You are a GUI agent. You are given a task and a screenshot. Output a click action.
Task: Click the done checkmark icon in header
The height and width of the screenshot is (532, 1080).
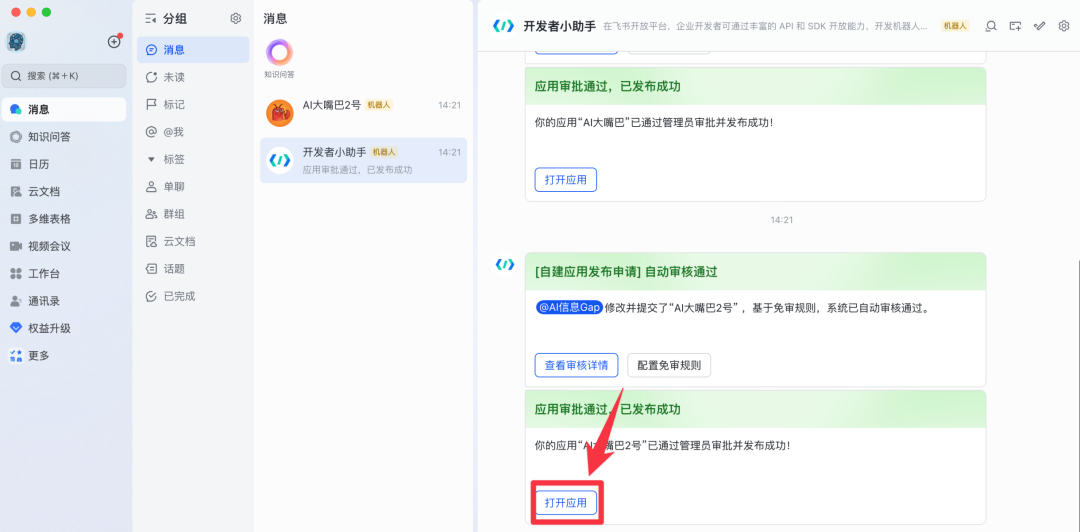(x=1040, y=26)
